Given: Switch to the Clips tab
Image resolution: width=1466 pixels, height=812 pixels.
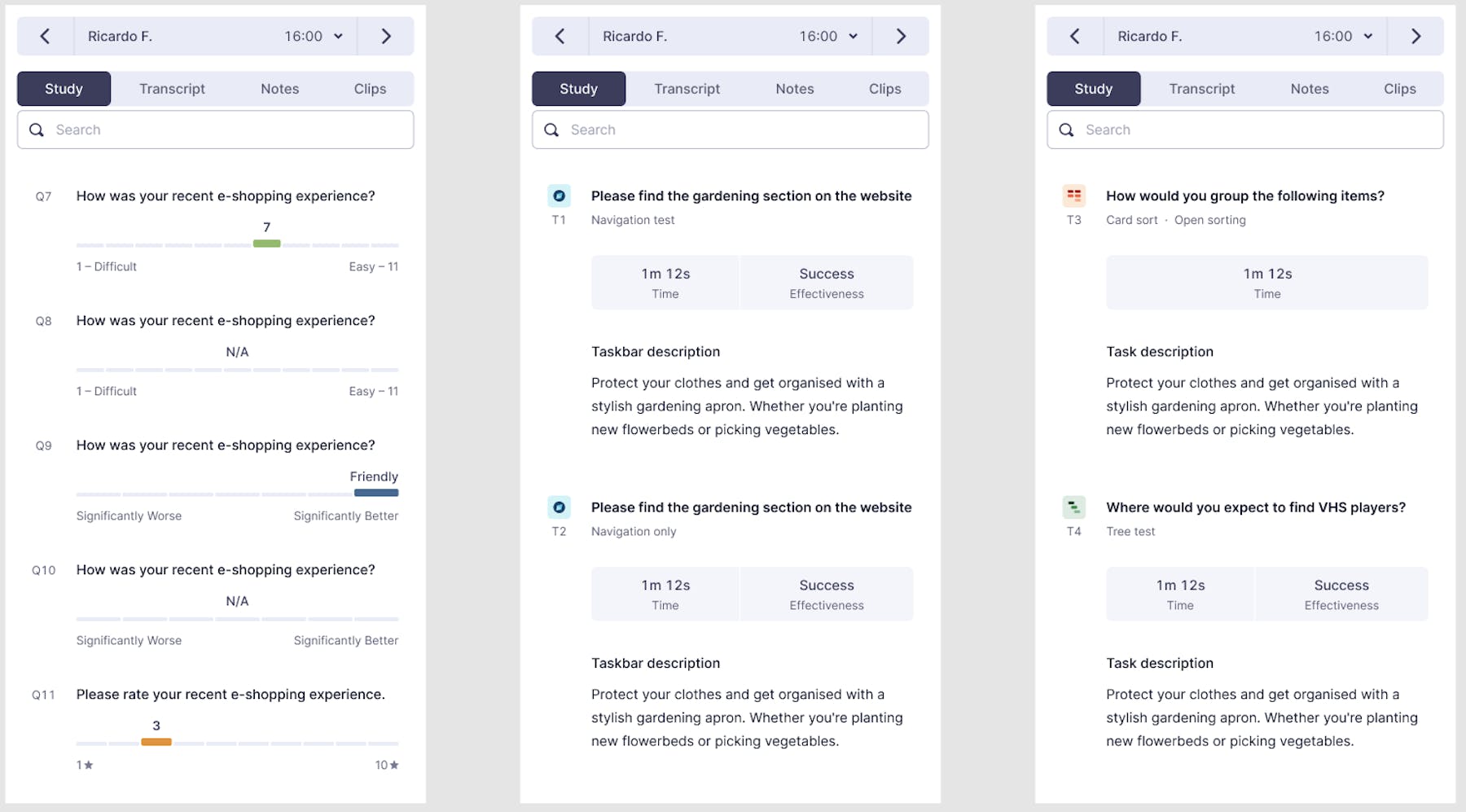Looking at the screenshot, I should [x=370, y=89].
